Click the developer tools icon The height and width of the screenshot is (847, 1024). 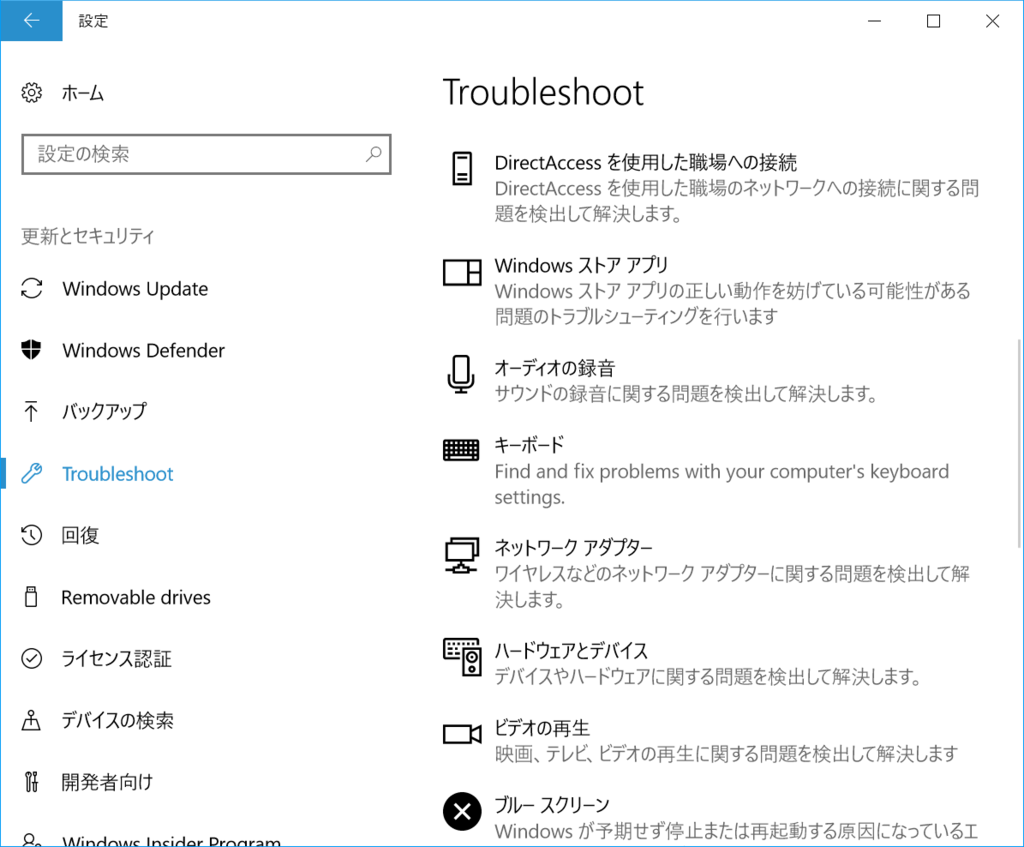click(31, 782)
